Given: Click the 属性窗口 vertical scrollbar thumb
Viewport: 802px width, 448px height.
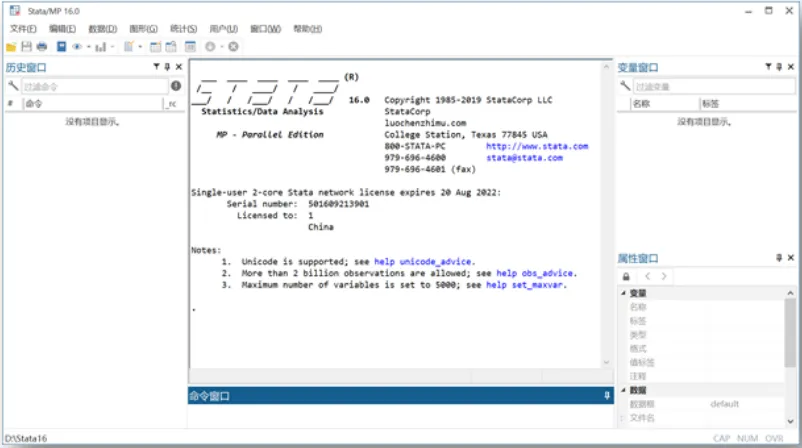Looking at the screenshot, I should coord(790,332).
